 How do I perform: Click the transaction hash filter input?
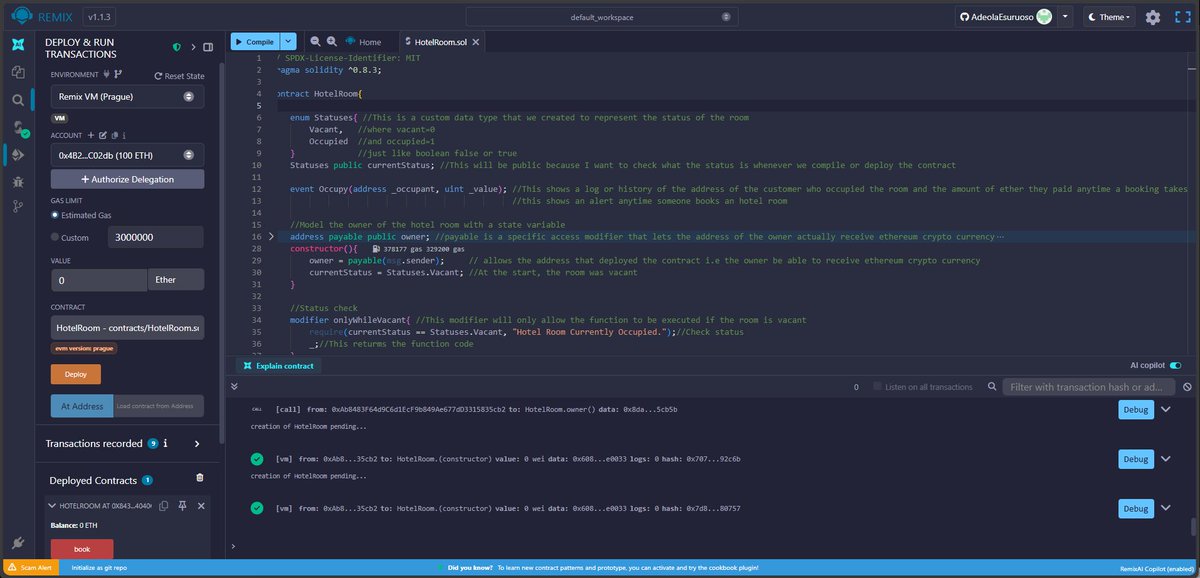[1088, 386]
